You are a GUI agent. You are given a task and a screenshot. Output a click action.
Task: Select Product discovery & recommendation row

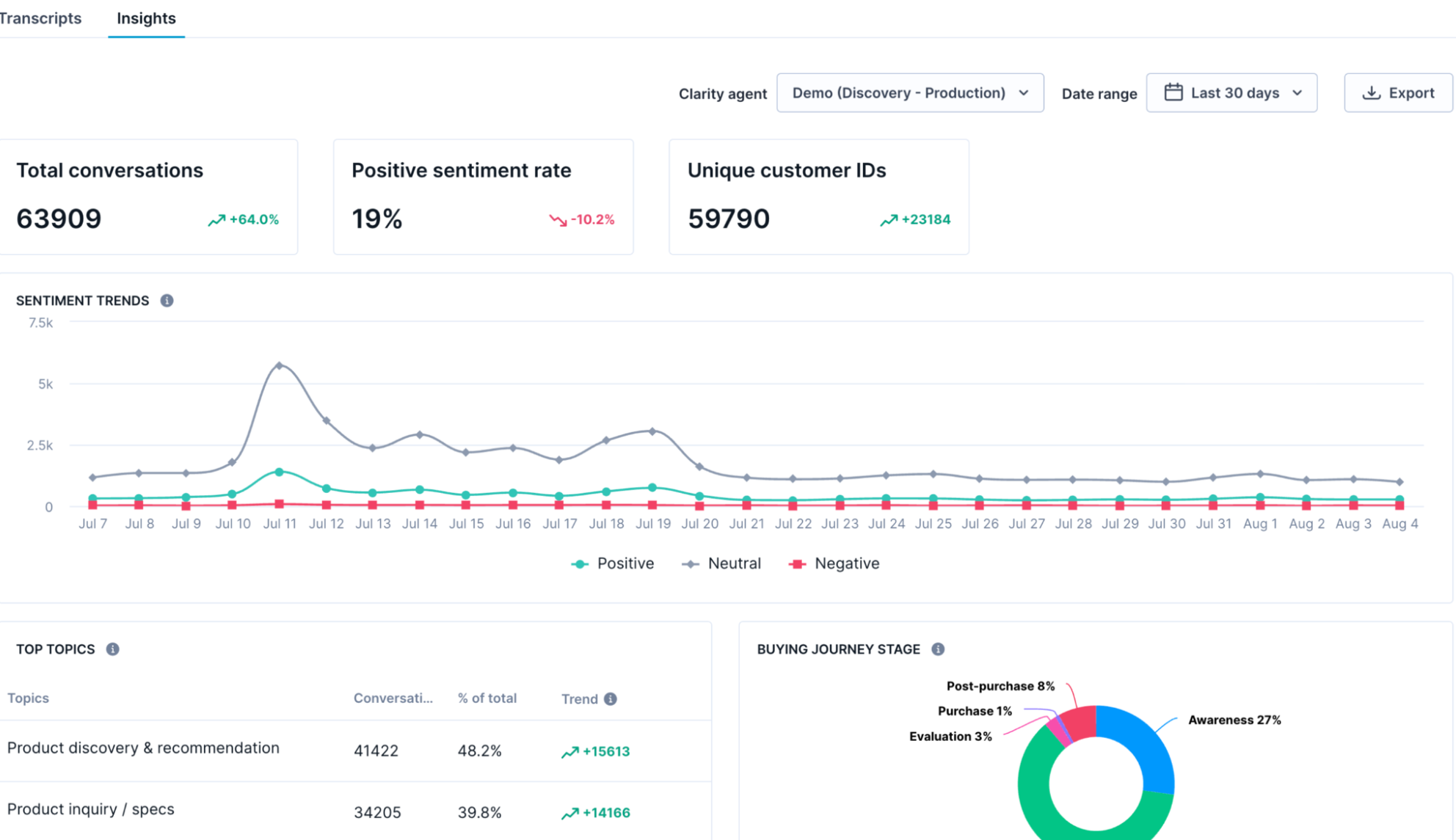[x=355, y=750]
